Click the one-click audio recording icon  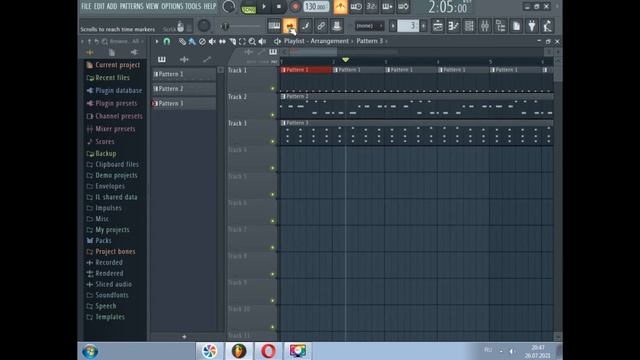point(547,26)
